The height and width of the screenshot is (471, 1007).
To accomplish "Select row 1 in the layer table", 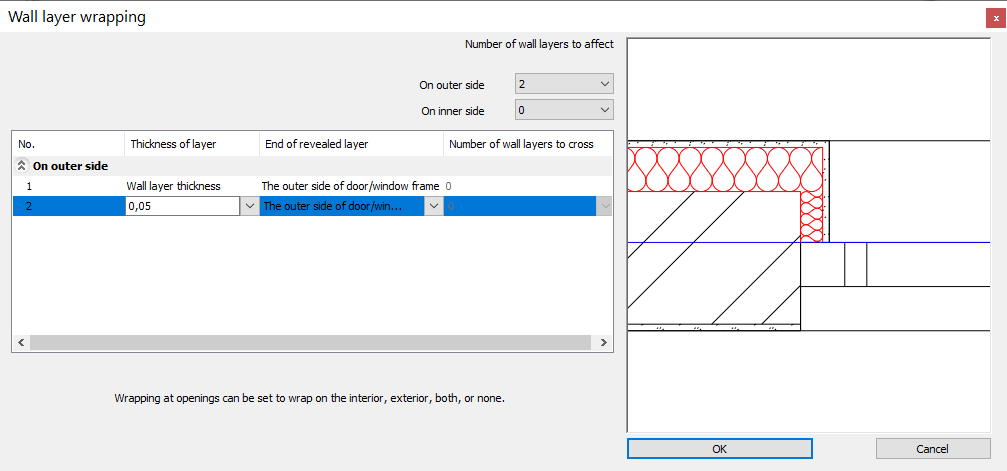I will (312, 186).
